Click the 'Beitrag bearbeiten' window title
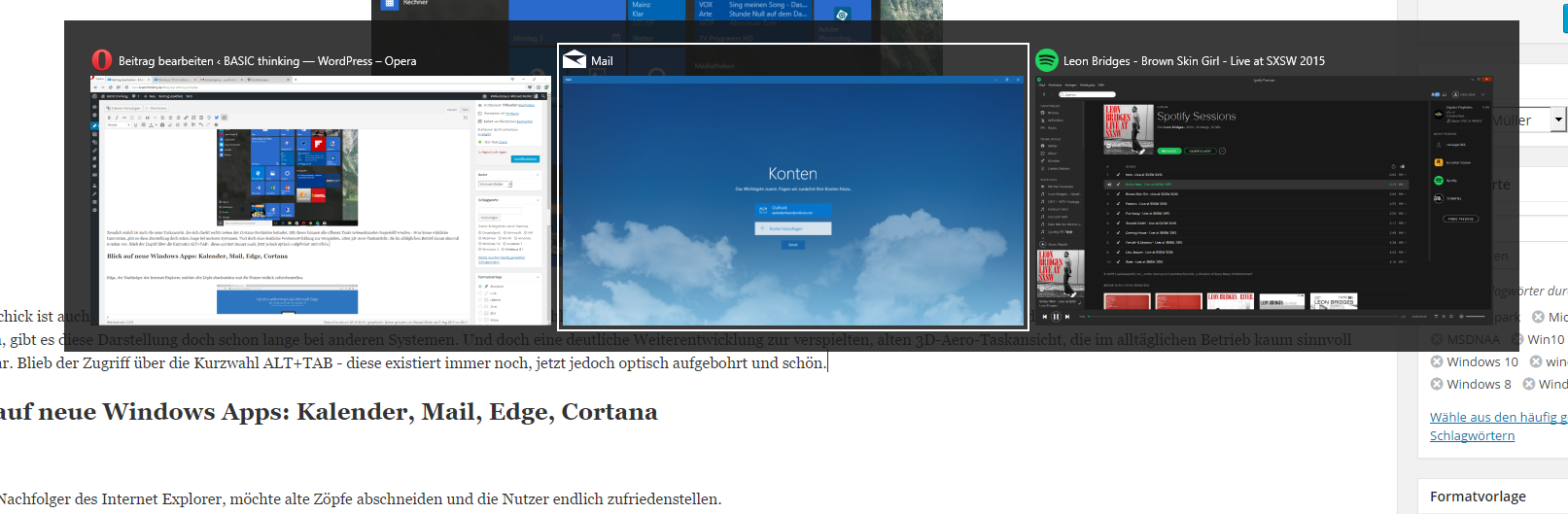 click(267, 60)
